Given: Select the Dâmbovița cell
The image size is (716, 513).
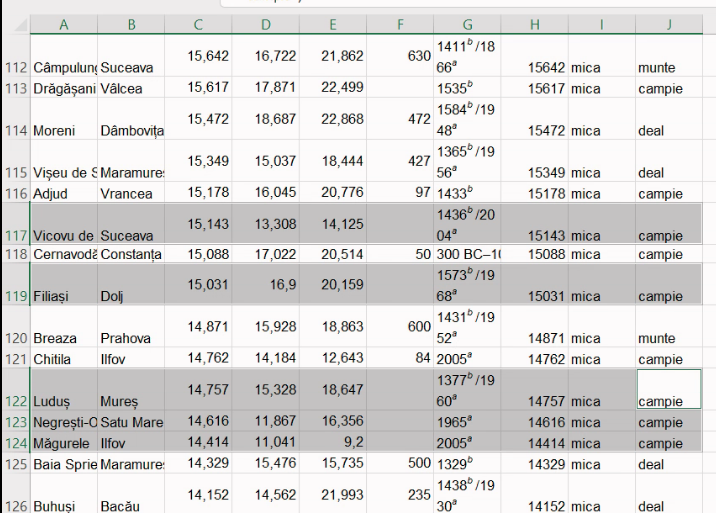Looking at the screenshot, I should (131, 131).
